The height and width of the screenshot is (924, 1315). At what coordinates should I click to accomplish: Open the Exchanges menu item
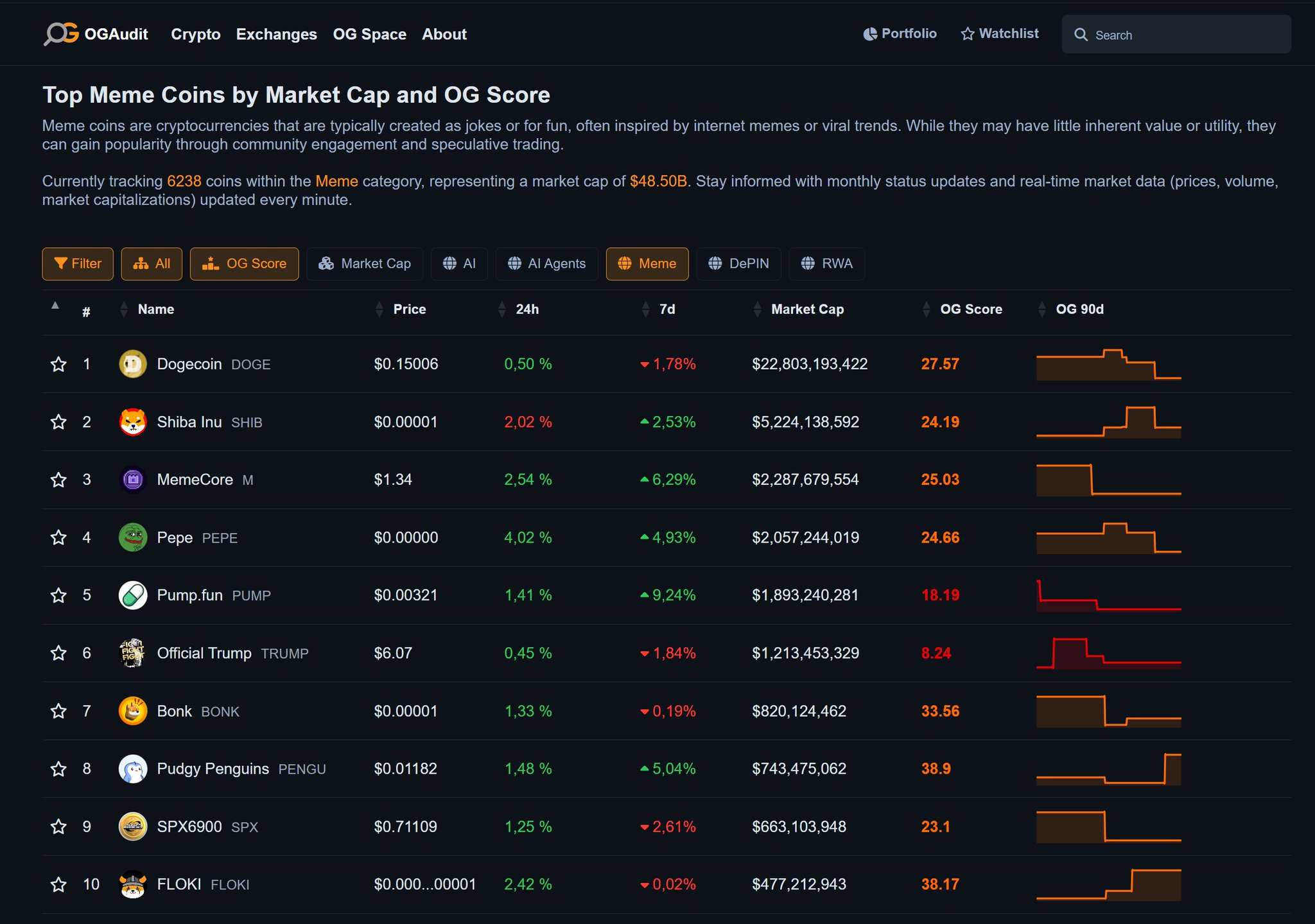(x=276, y=34)
